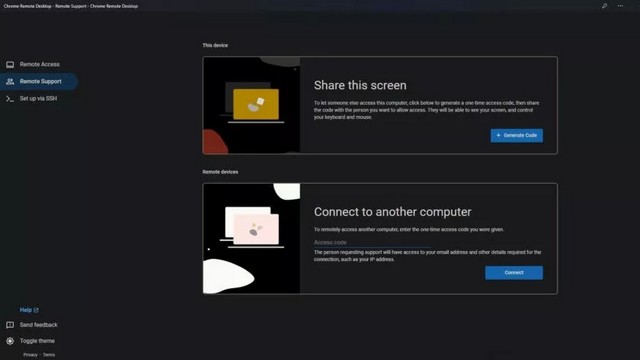Click the Connect to another computer heading
This screenshot has width=640, height=360.
point(393,212)
